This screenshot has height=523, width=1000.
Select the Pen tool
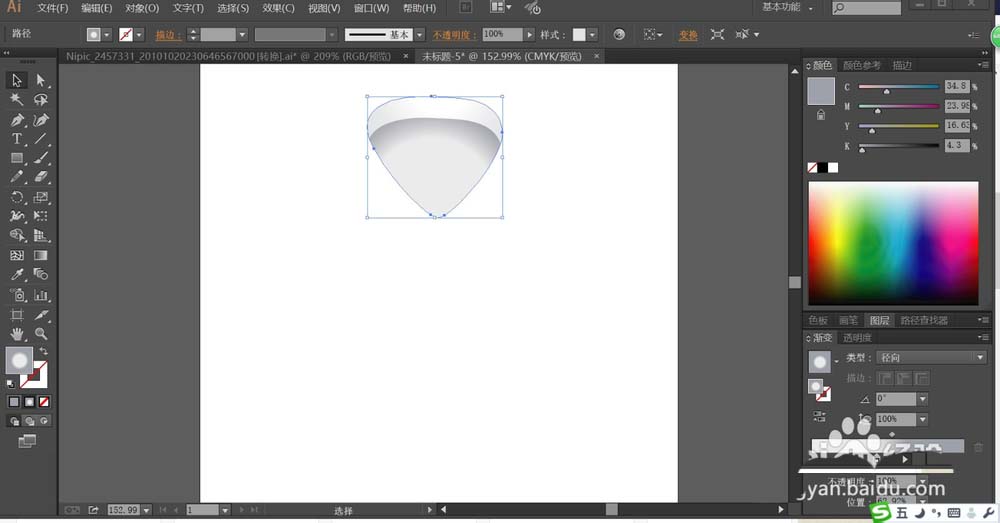pyautogui.click(x=17, y=120)
